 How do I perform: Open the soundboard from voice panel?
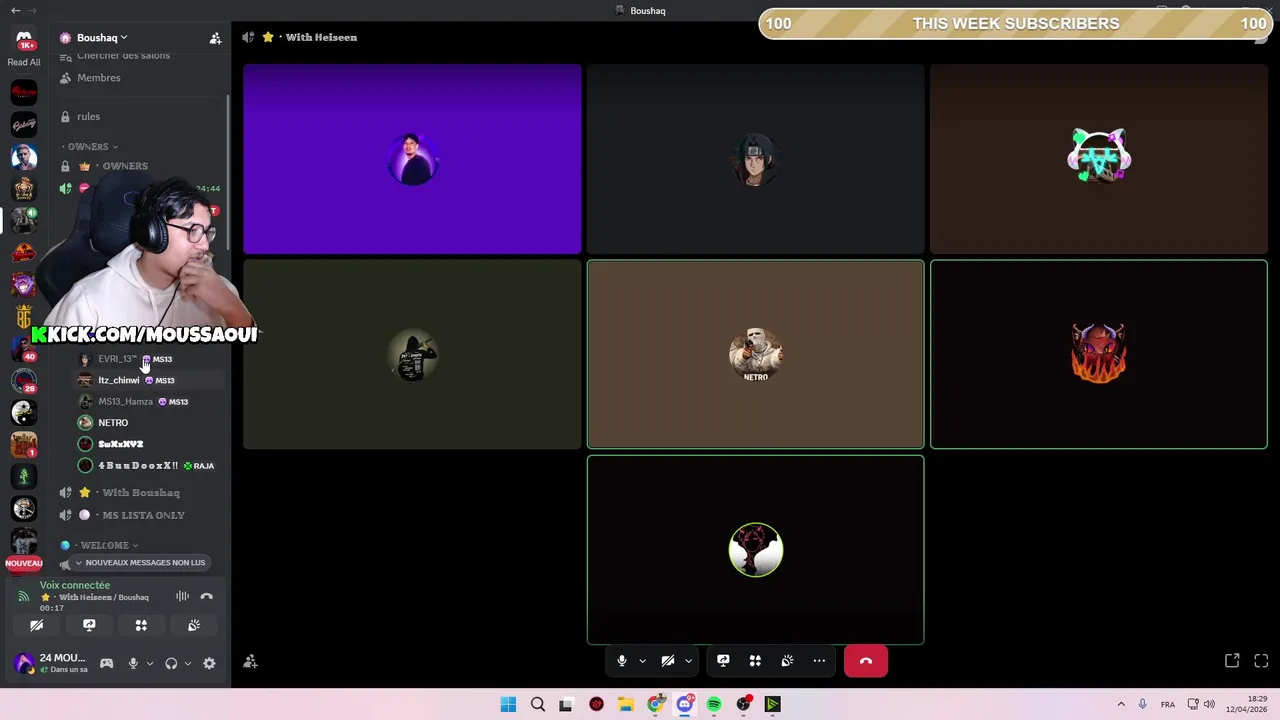point(194,625)
